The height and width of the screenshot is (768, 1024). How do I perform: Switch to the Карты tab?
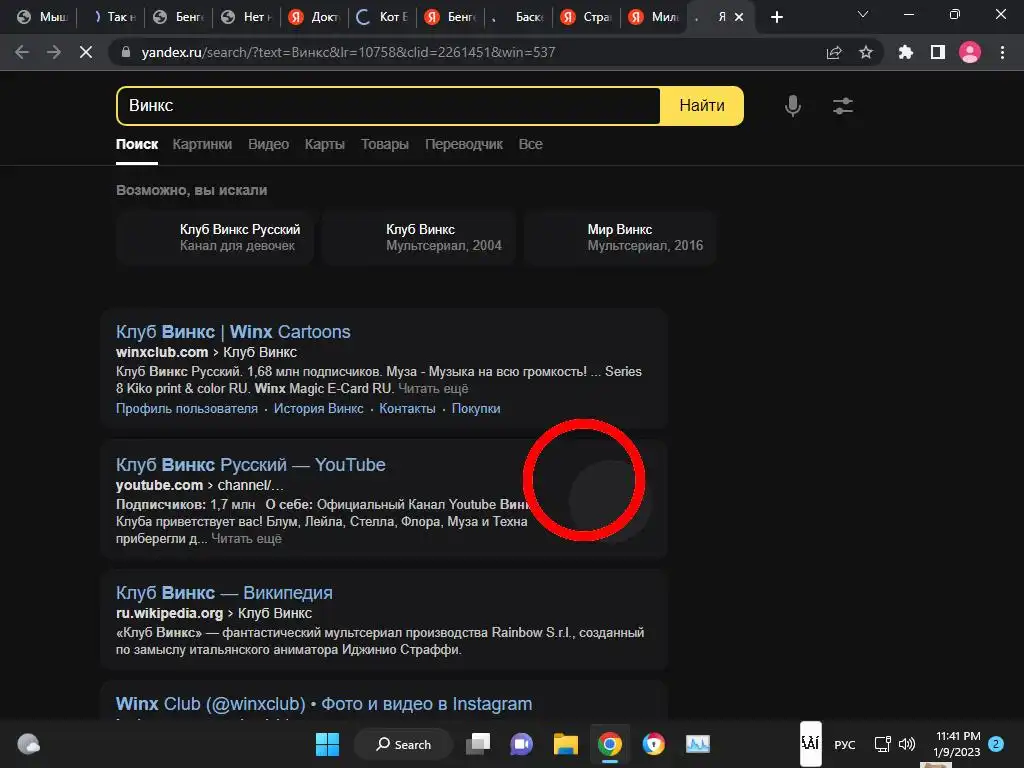325,144
